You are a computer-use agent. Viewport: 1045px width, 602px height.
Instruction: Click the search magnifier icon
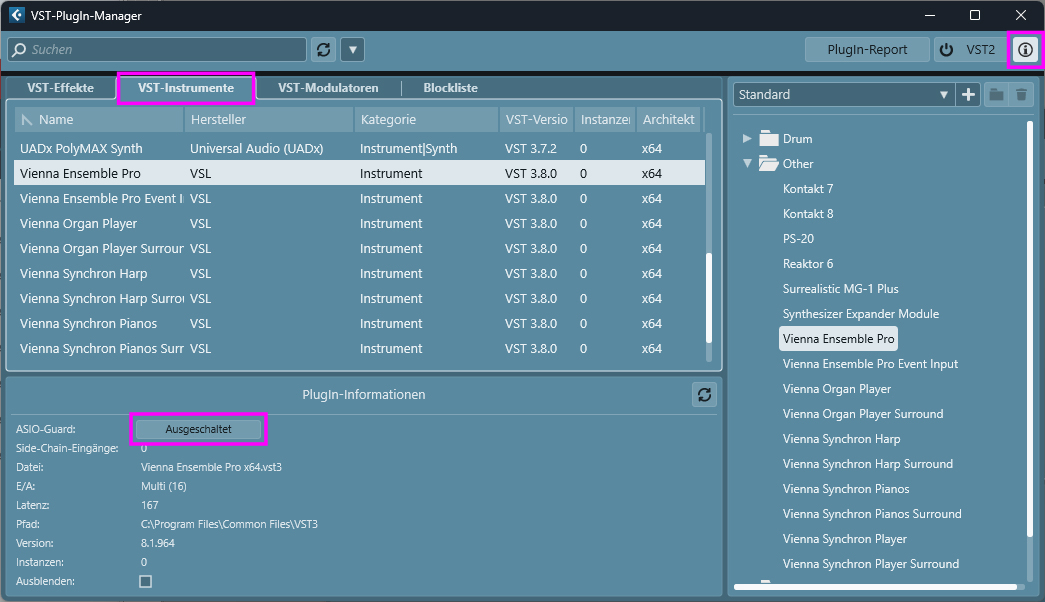[x=20, y=49]
